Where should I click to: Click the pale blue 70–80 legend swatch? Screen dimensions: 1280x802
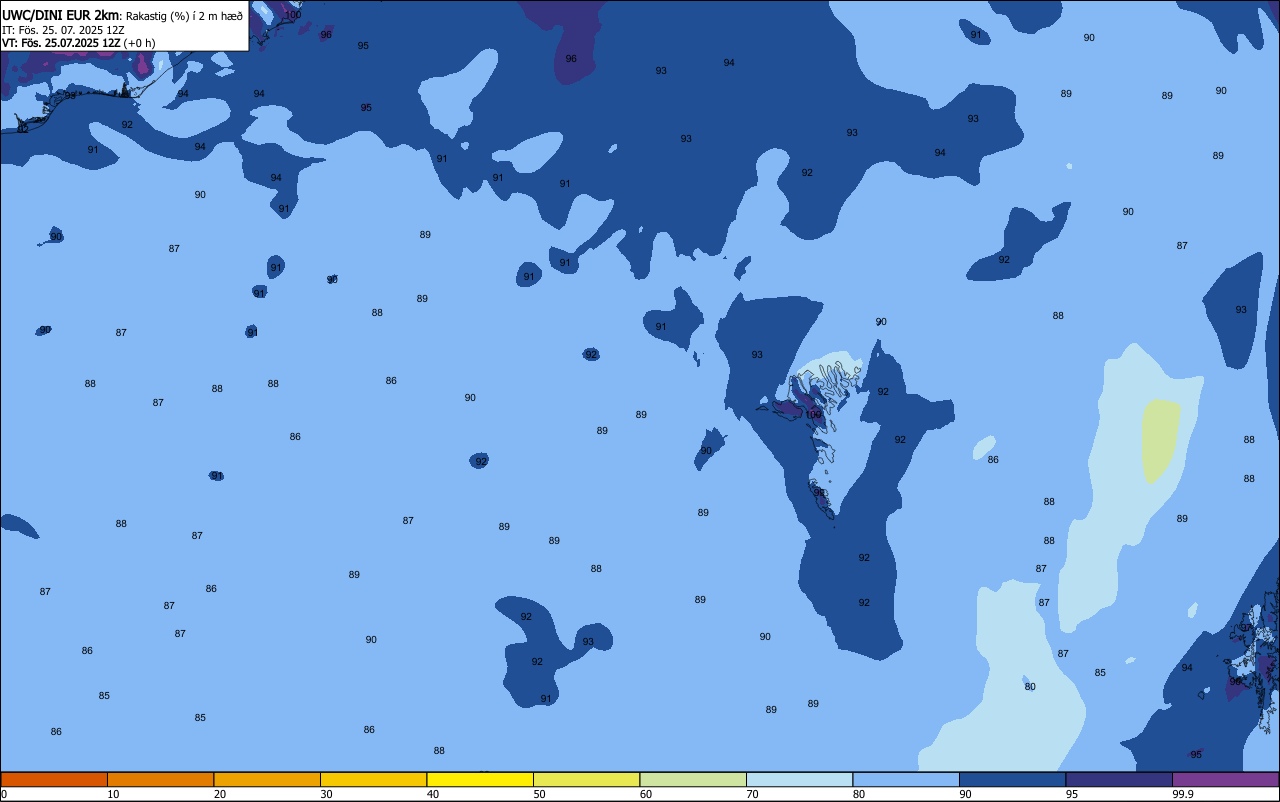[799, 779]
